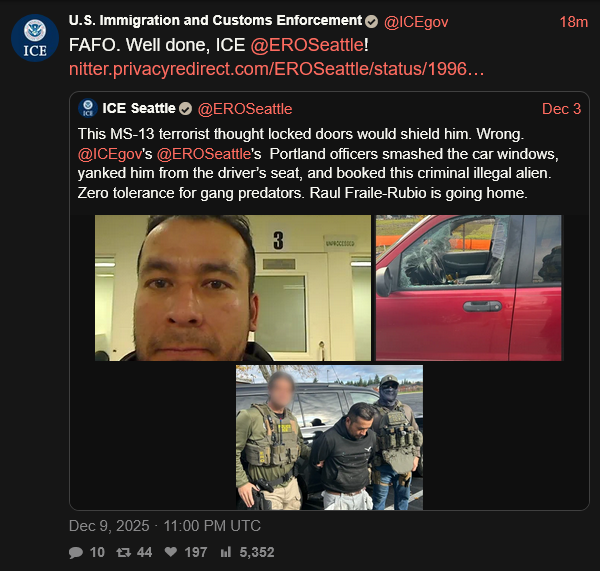The image size is (600, 571).
Task: Click the verified badge beside U.S. Immigration name
Action: [371, 22]
